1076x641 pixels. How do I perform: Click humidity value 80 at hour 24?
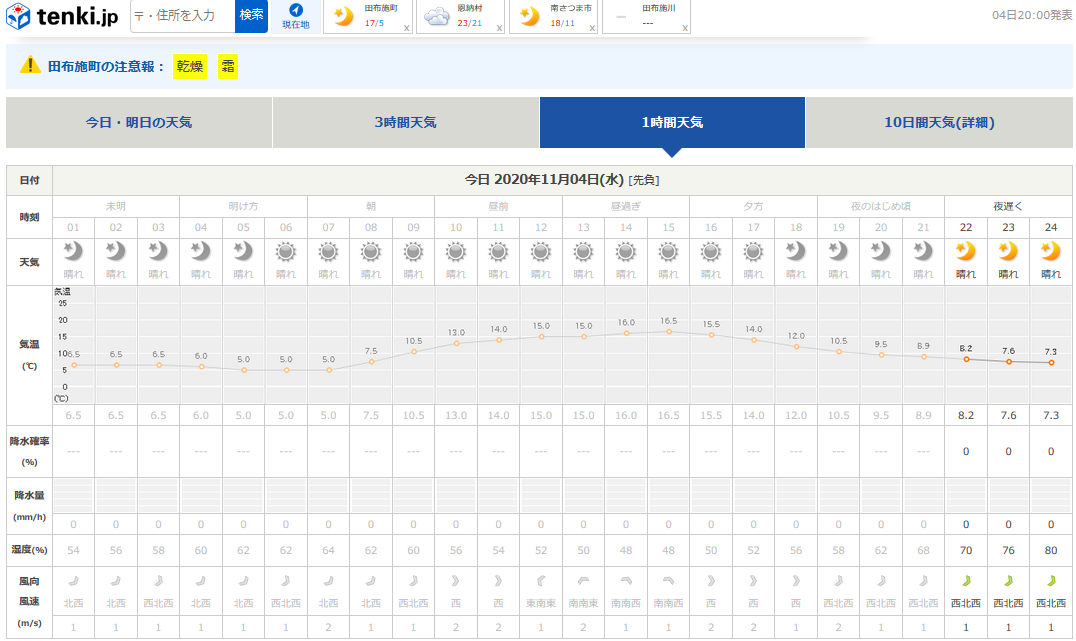(x=1051, y=550)
